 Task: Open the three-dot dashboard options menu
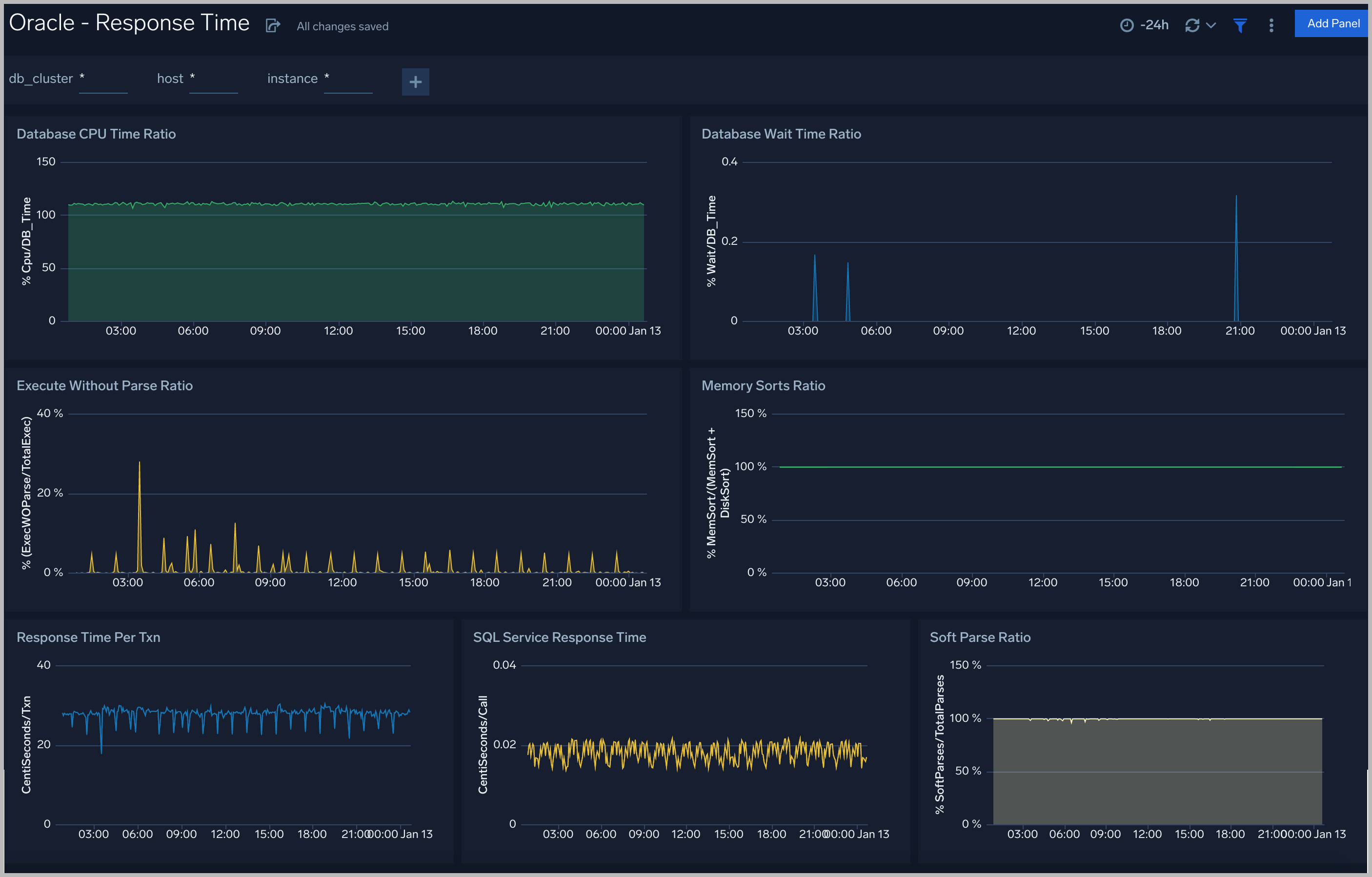click(x=1271, y=25)
